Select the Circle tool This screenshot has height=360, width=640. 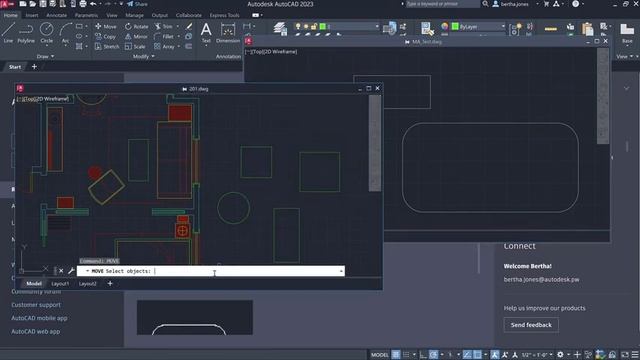[47, 33]
